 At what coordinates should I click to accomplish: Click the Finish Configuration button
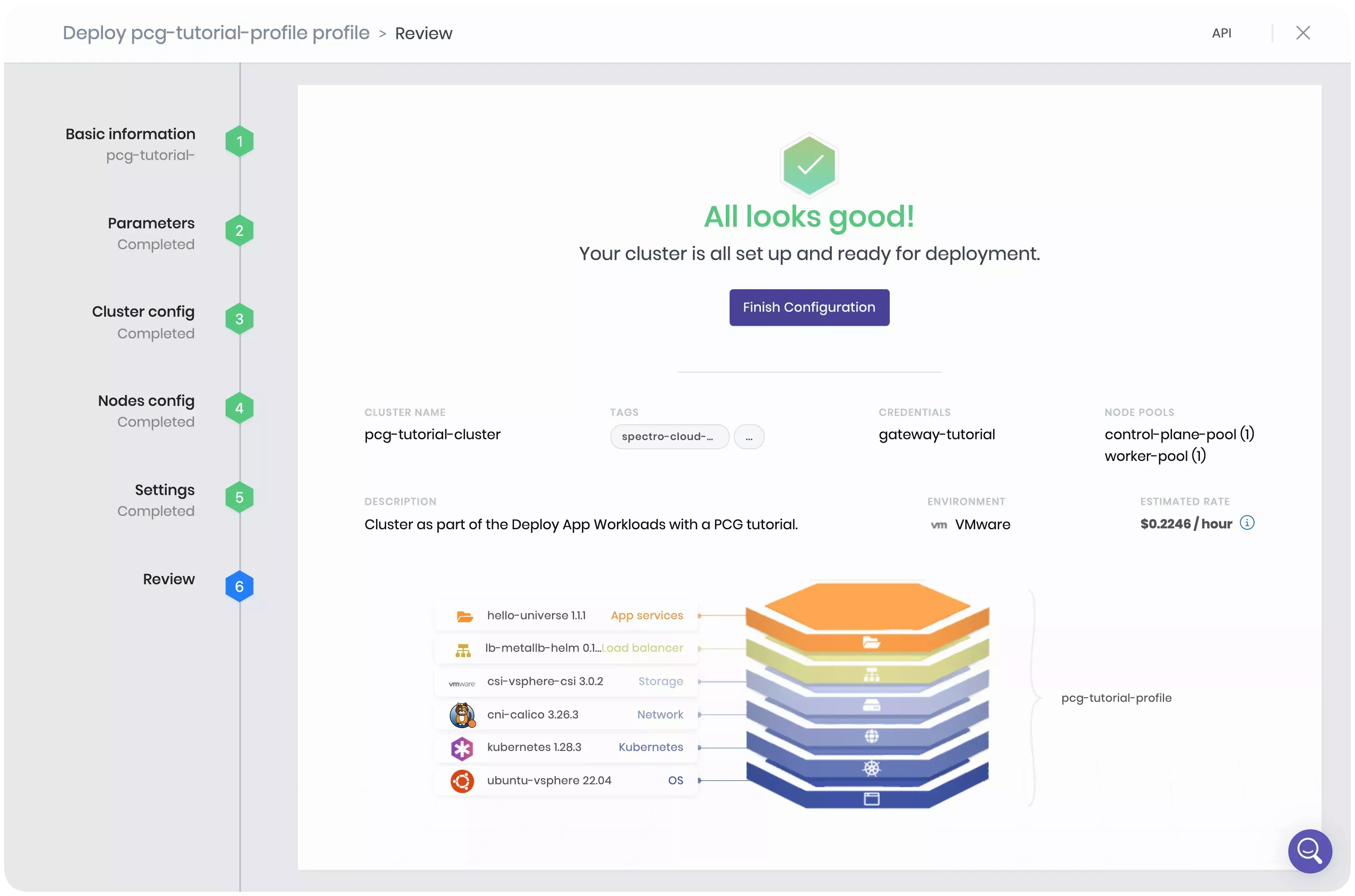point(809,307)
